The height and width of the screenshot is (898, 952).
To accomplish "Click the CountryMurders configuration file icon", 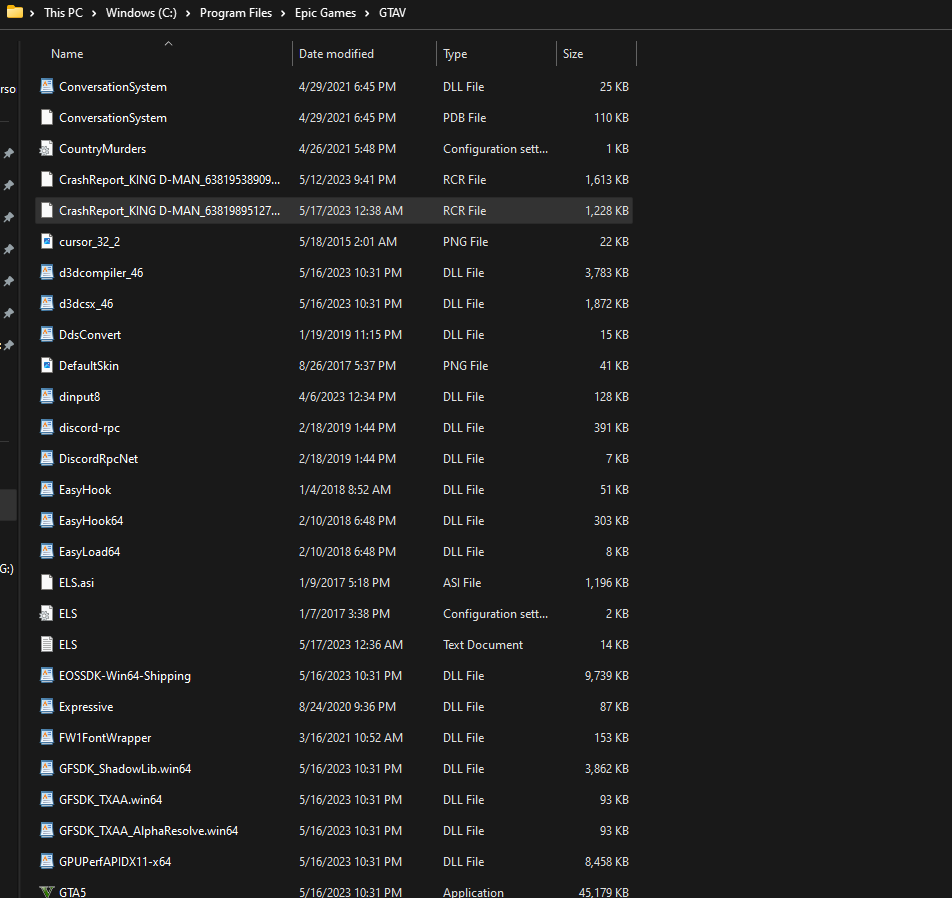I will pyautogui.click(x=46, y=149).
